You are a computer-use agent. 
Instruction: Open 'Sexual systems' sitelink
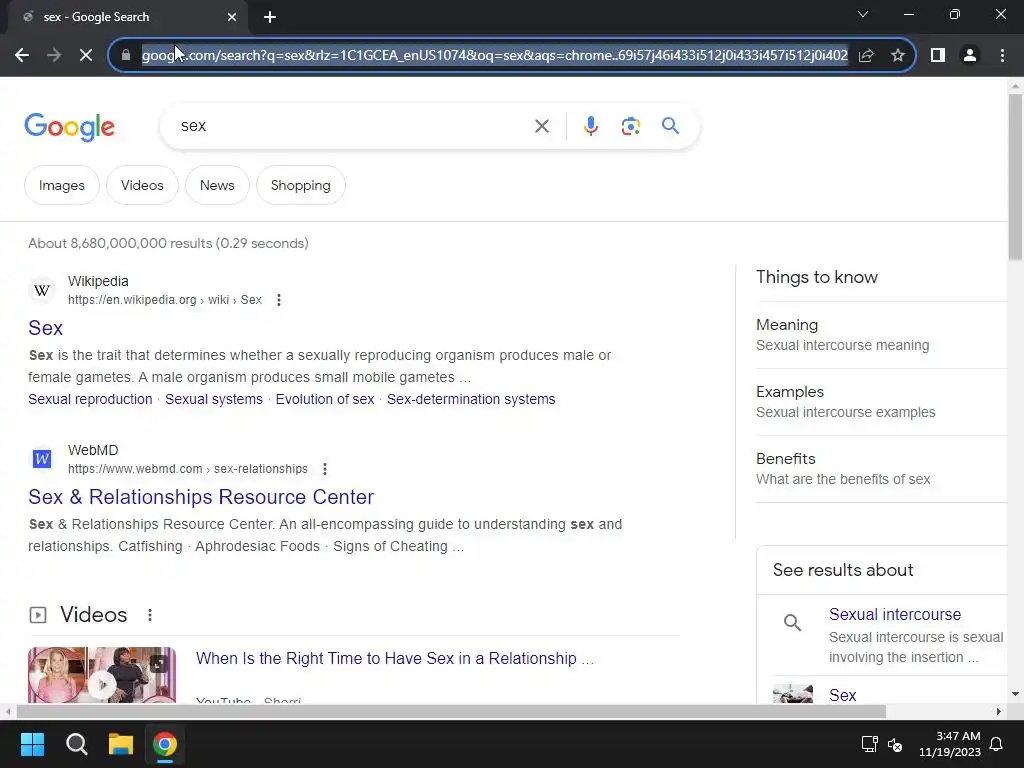point(214,399)
